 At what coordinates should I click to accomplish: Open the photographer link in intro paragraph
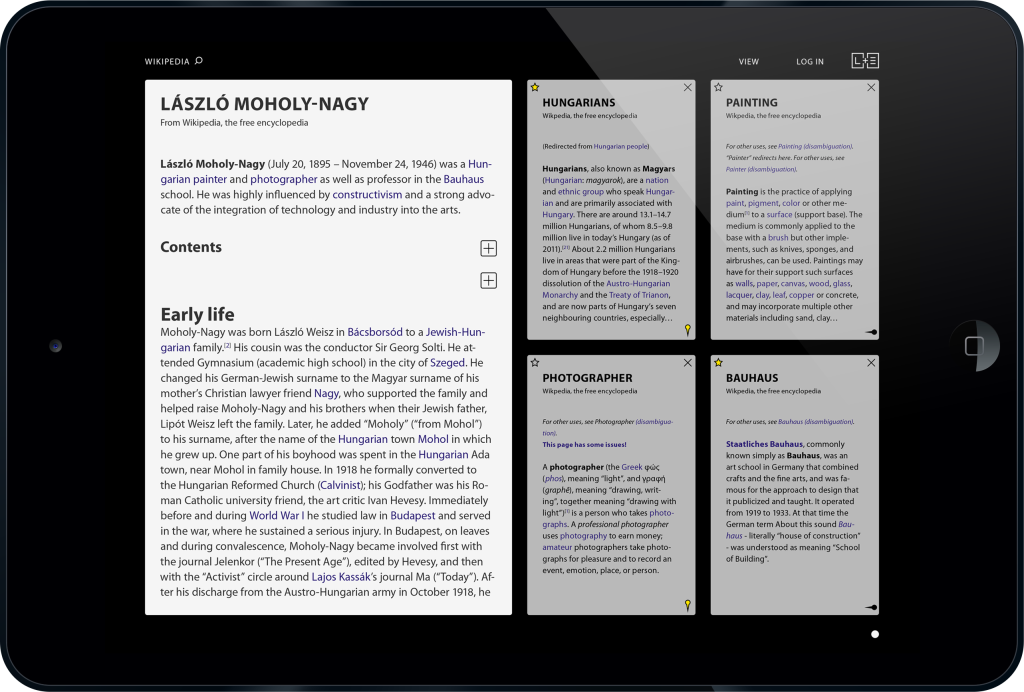(283, 180)
